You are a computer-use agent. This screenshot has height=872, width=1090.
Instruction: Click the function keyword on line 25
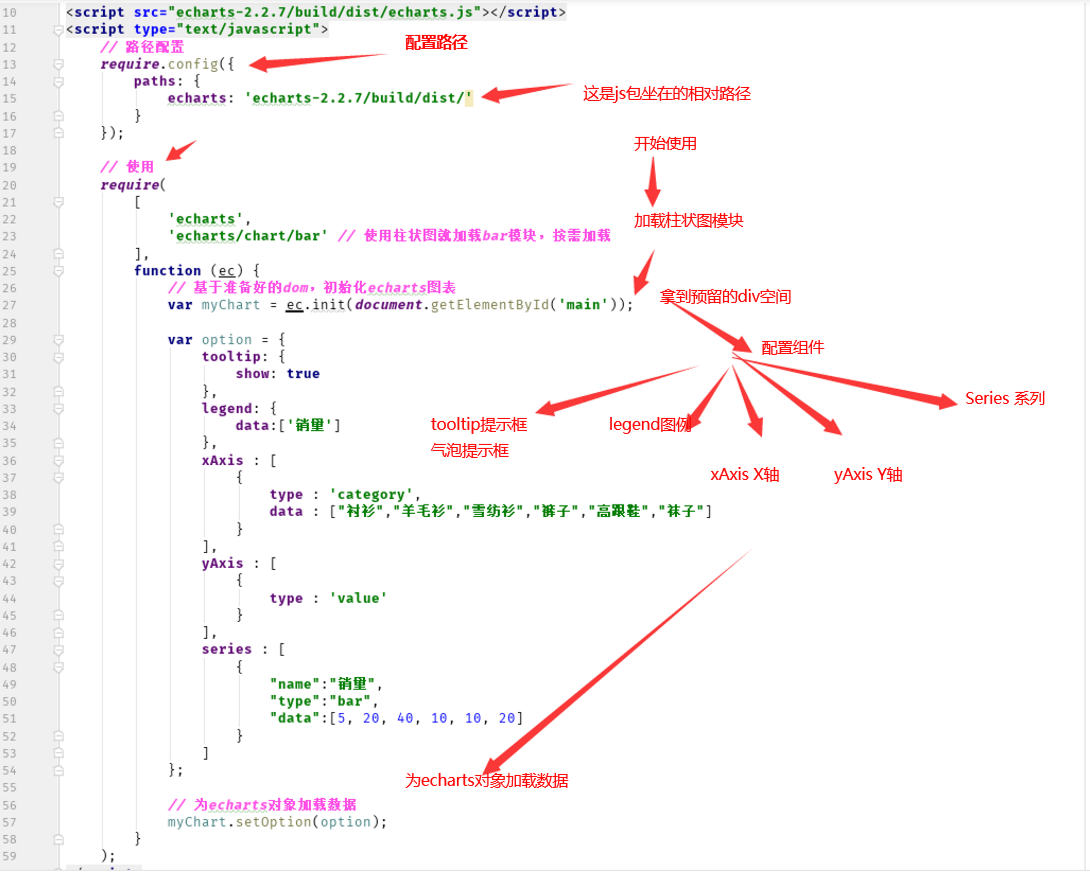point(167,271)
